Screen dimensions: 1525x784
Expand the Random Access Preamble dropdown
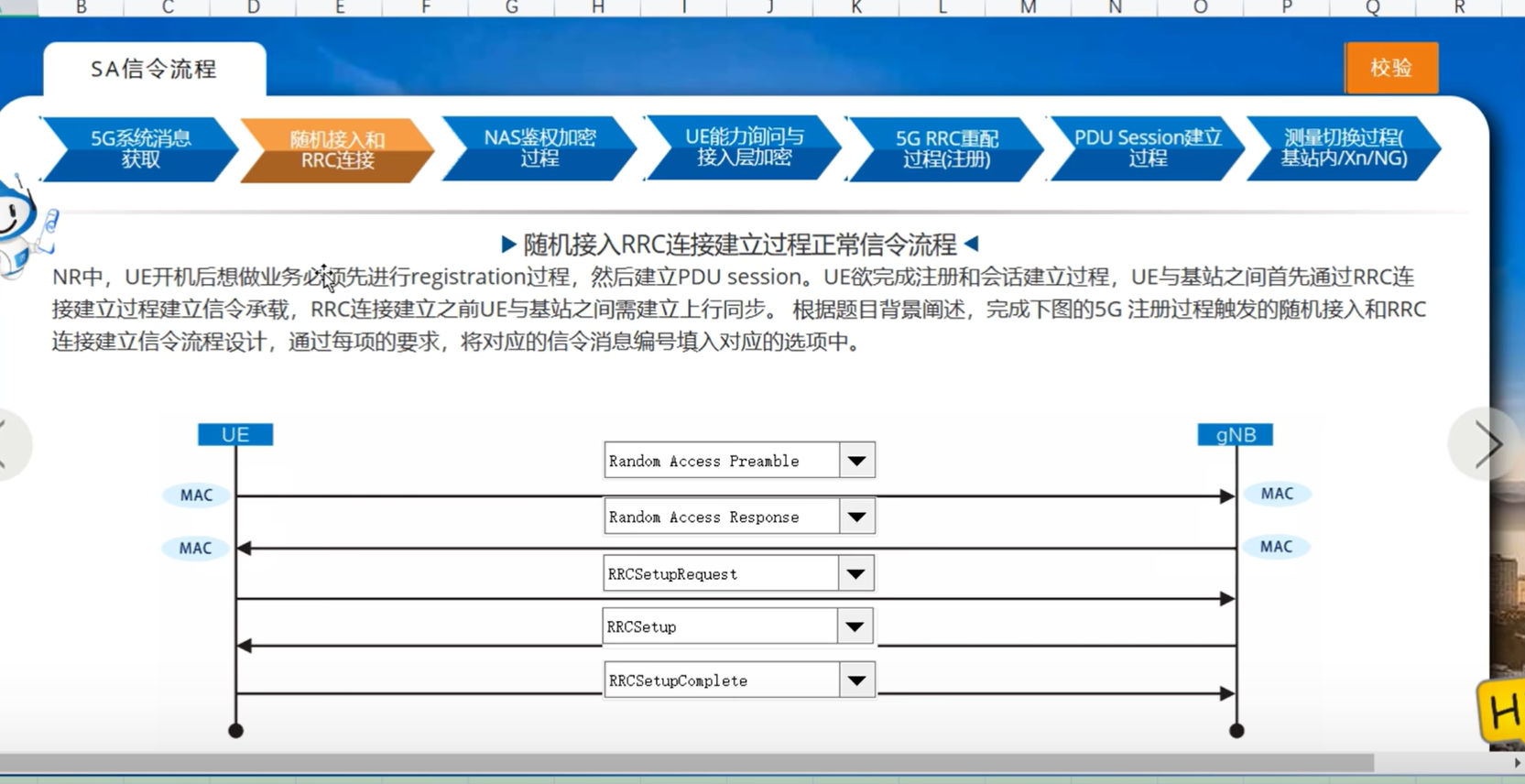coord(856,461)
